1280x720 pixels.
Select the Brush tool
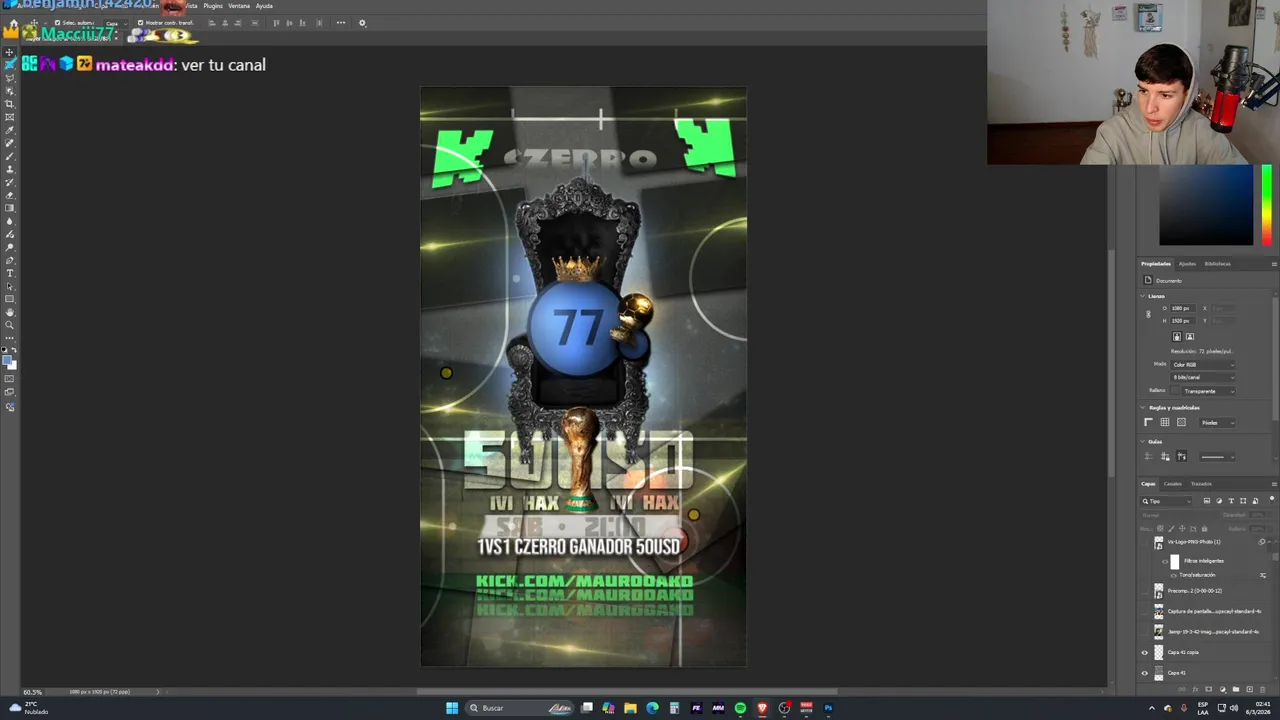tap(10, 156)
